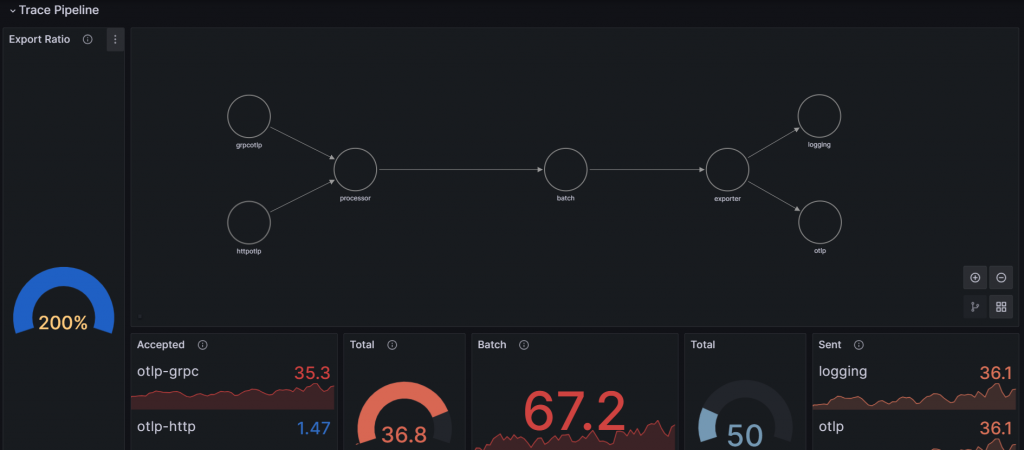Show info for Sent panel
The height and width of the screenshot is (450, 1024).
coord(859,345)
